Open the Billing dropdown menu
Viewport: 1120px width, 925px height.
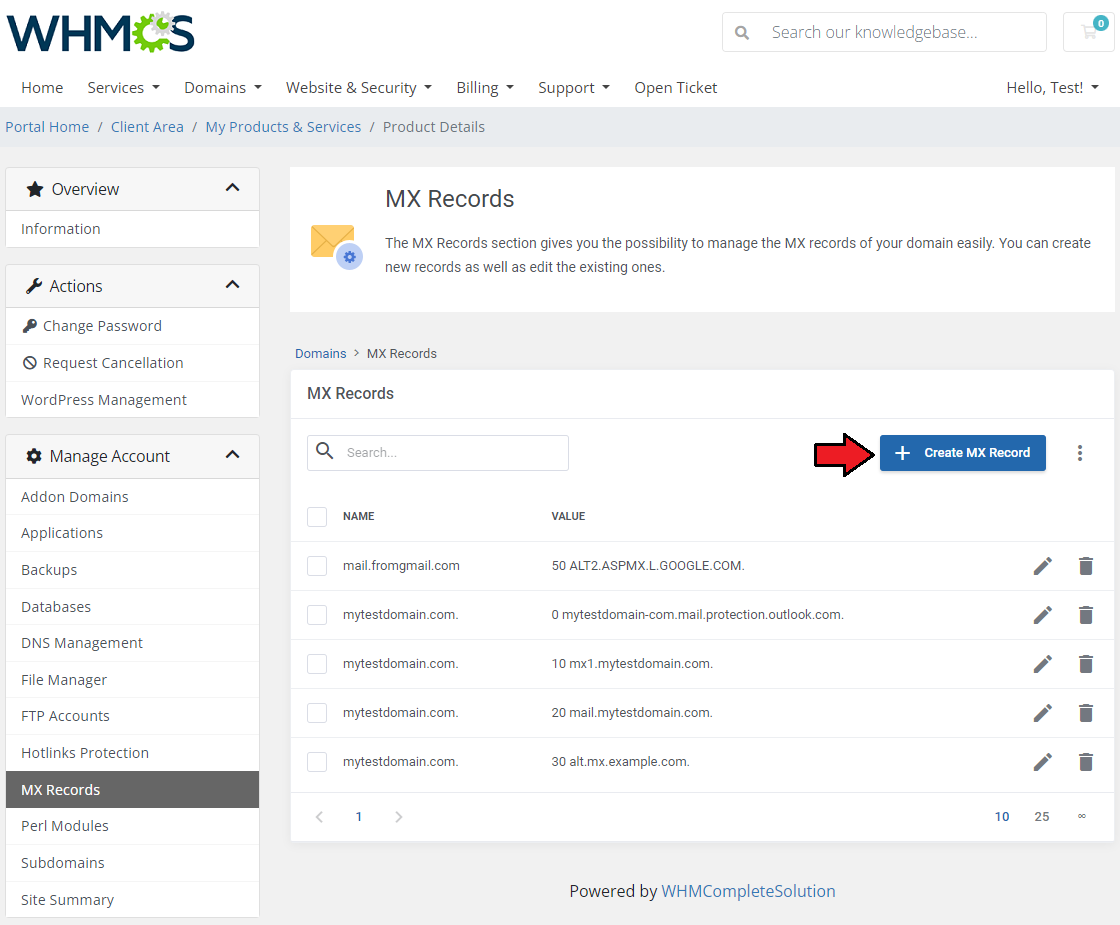tap(485, 88)
